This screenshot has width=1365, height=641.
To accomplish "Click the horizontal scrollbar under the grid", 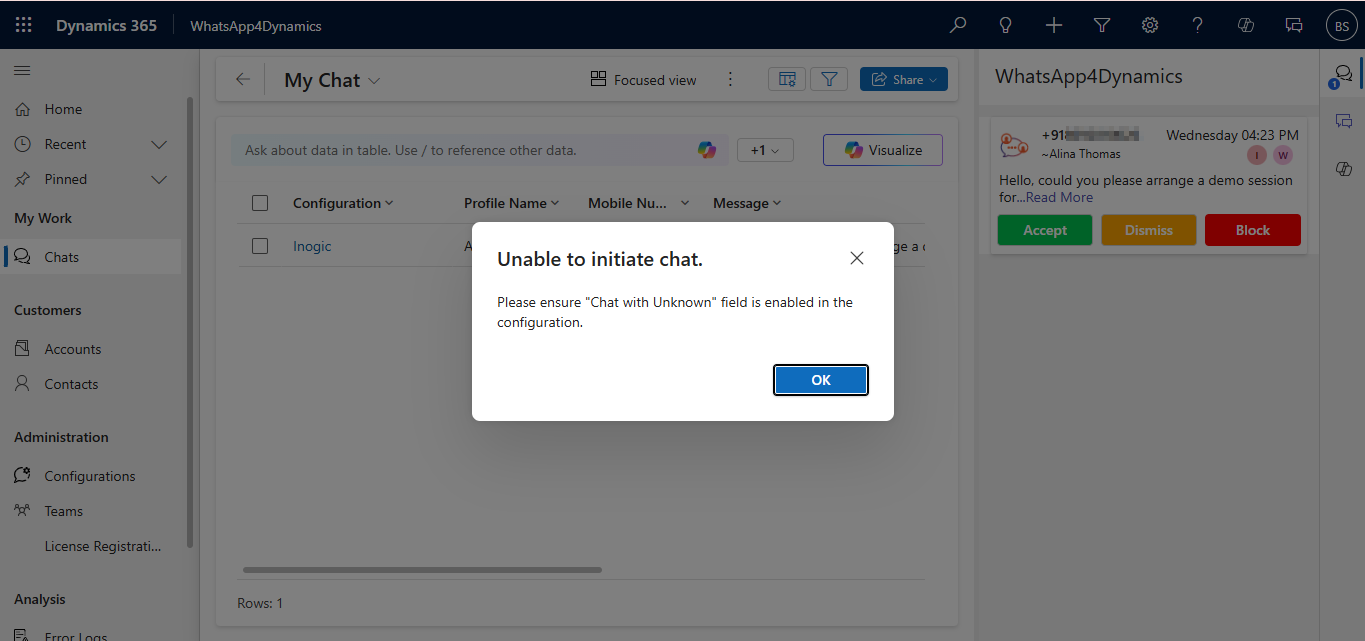I will 422,570.
